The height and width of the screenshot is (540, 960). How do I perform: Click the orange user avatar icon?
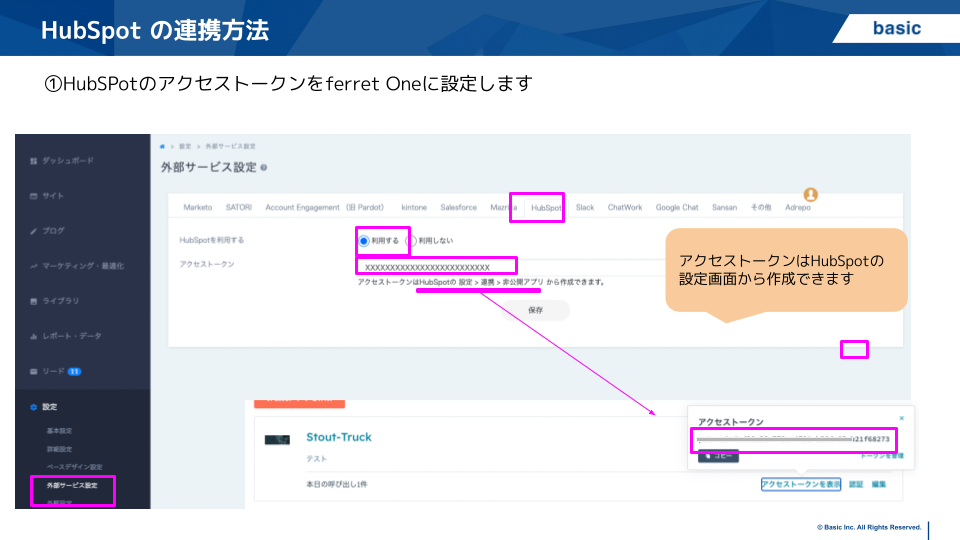tap(811, 195)
